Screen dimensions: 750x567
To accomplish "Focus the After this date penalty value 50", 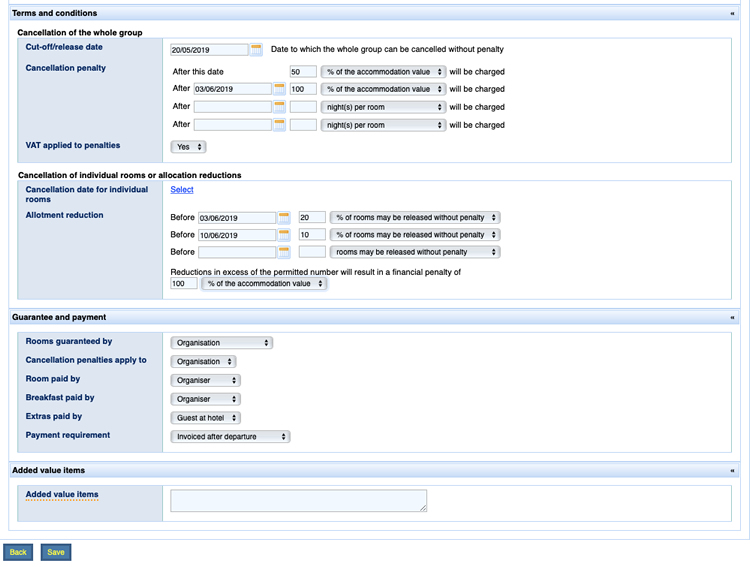I will point(303,72).
